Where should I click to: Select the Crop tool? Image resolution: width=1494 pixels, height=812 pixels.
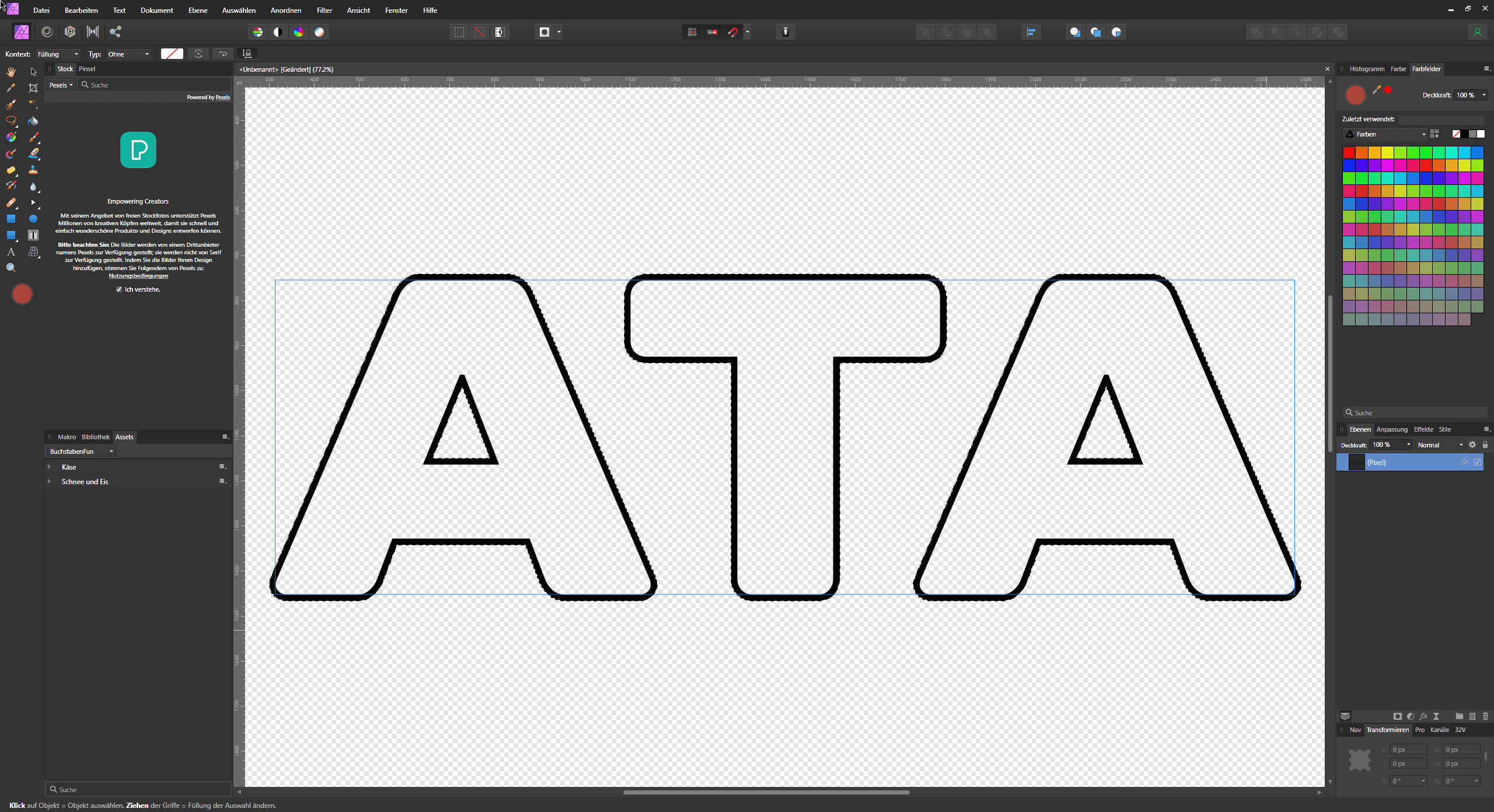[x=33, y=88]
